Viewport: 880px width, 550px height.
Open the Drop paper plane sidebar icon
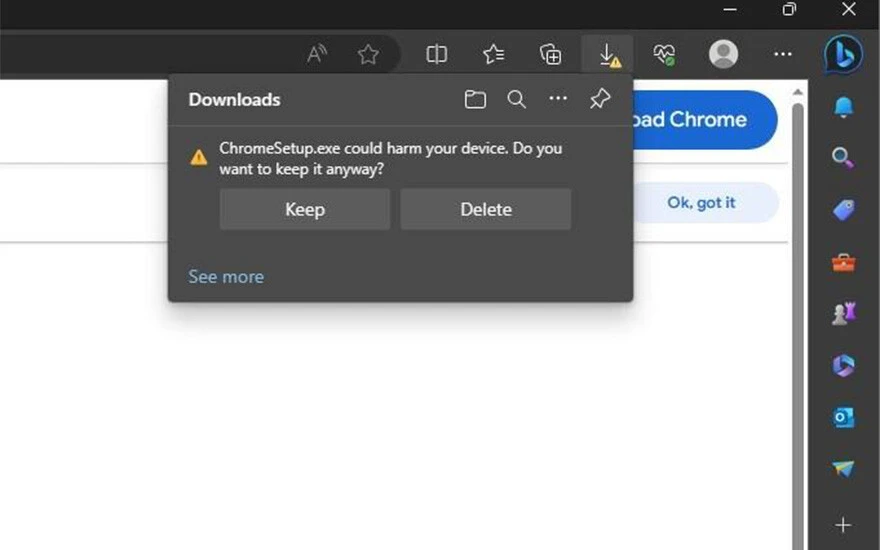[843, 469]
